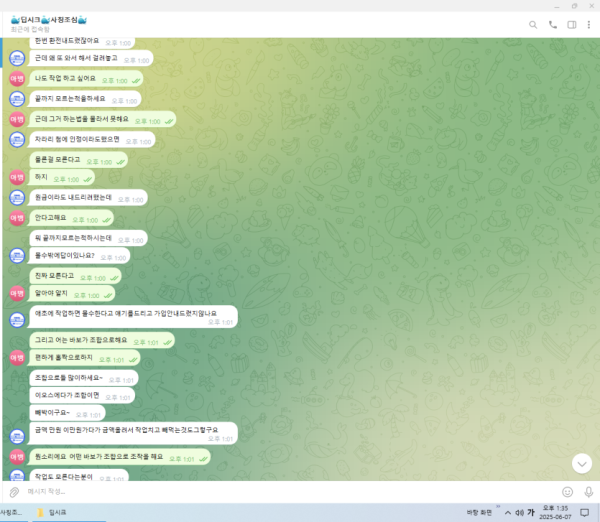Select the message '한번 환전내드렸잖아요'
This screenshot has width=600, height=522.
(x=83, y=42)
